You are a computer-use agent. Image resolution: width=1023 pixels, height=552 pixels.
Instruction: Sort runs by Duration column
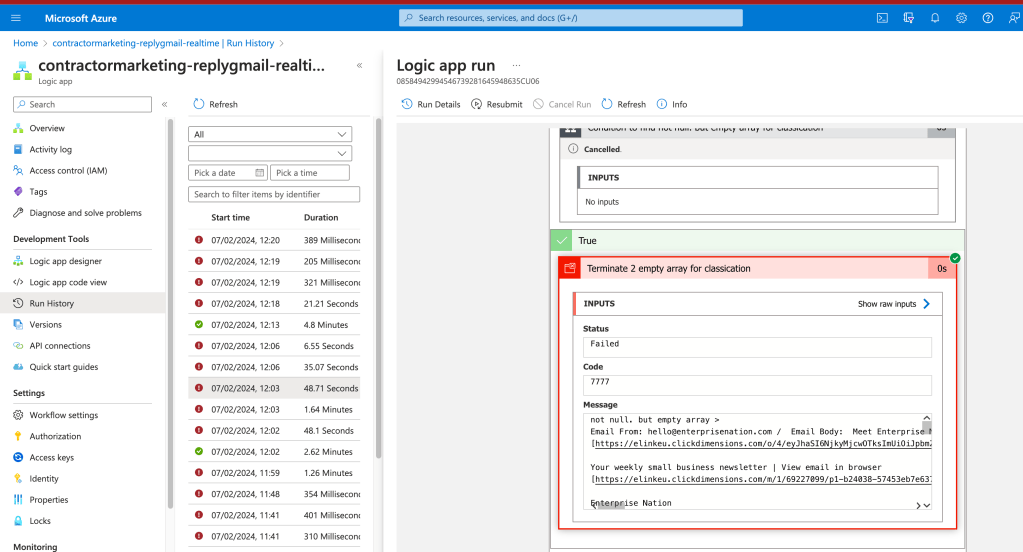pos(321,218)
